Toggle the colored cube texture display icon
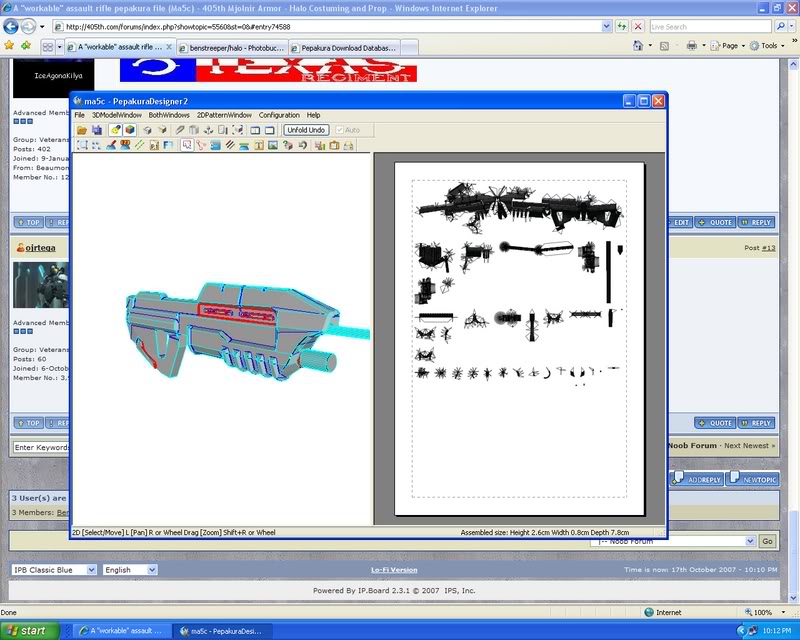This screenshot has height=640, width=800. [x=130, y=130]
